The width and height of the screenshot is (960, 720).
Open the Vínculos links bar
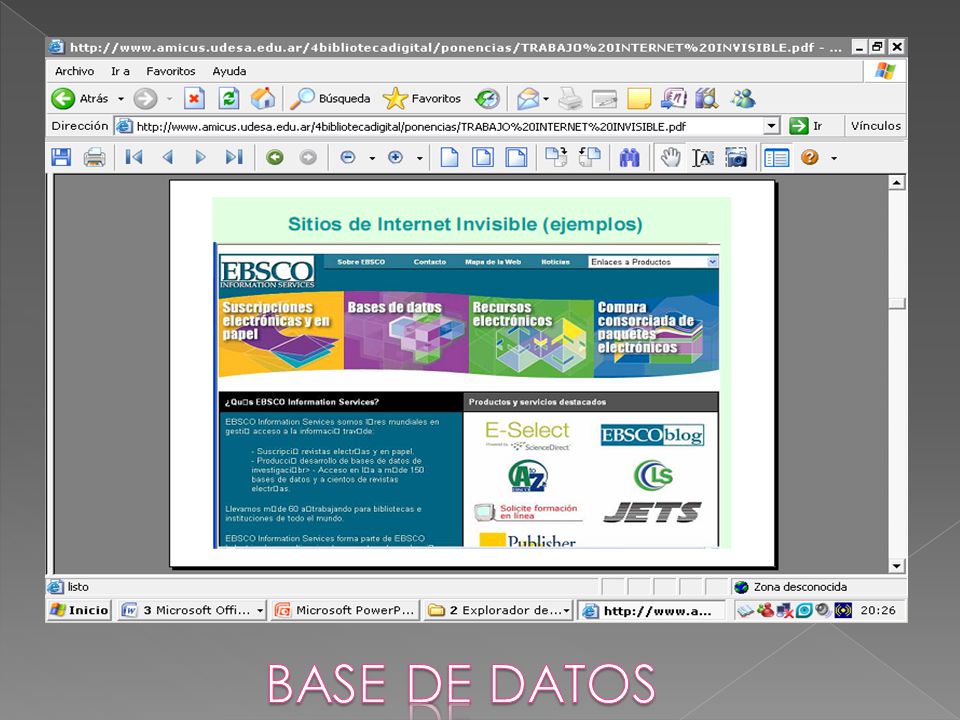[876, 126]
